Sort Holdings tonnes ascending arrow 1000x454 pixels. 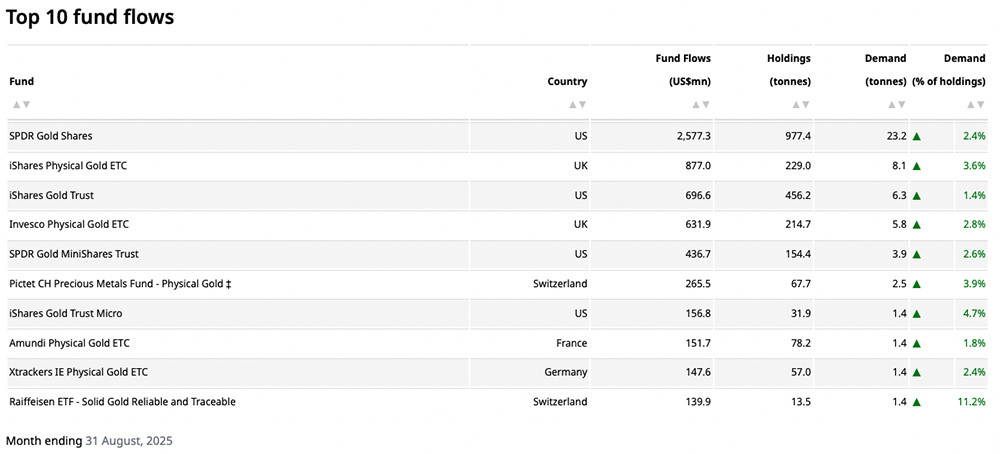coord(796,104)
